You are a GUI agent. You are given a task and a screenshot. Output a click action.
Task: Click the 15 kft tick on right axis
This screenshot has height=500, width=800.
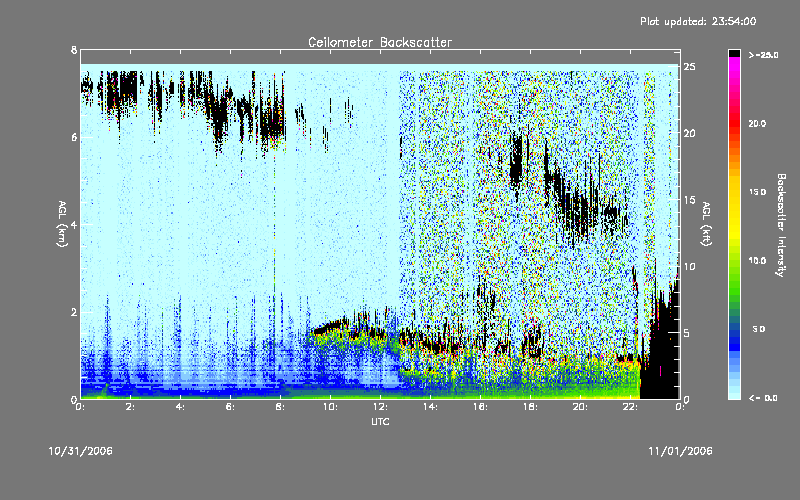point(689,200)
